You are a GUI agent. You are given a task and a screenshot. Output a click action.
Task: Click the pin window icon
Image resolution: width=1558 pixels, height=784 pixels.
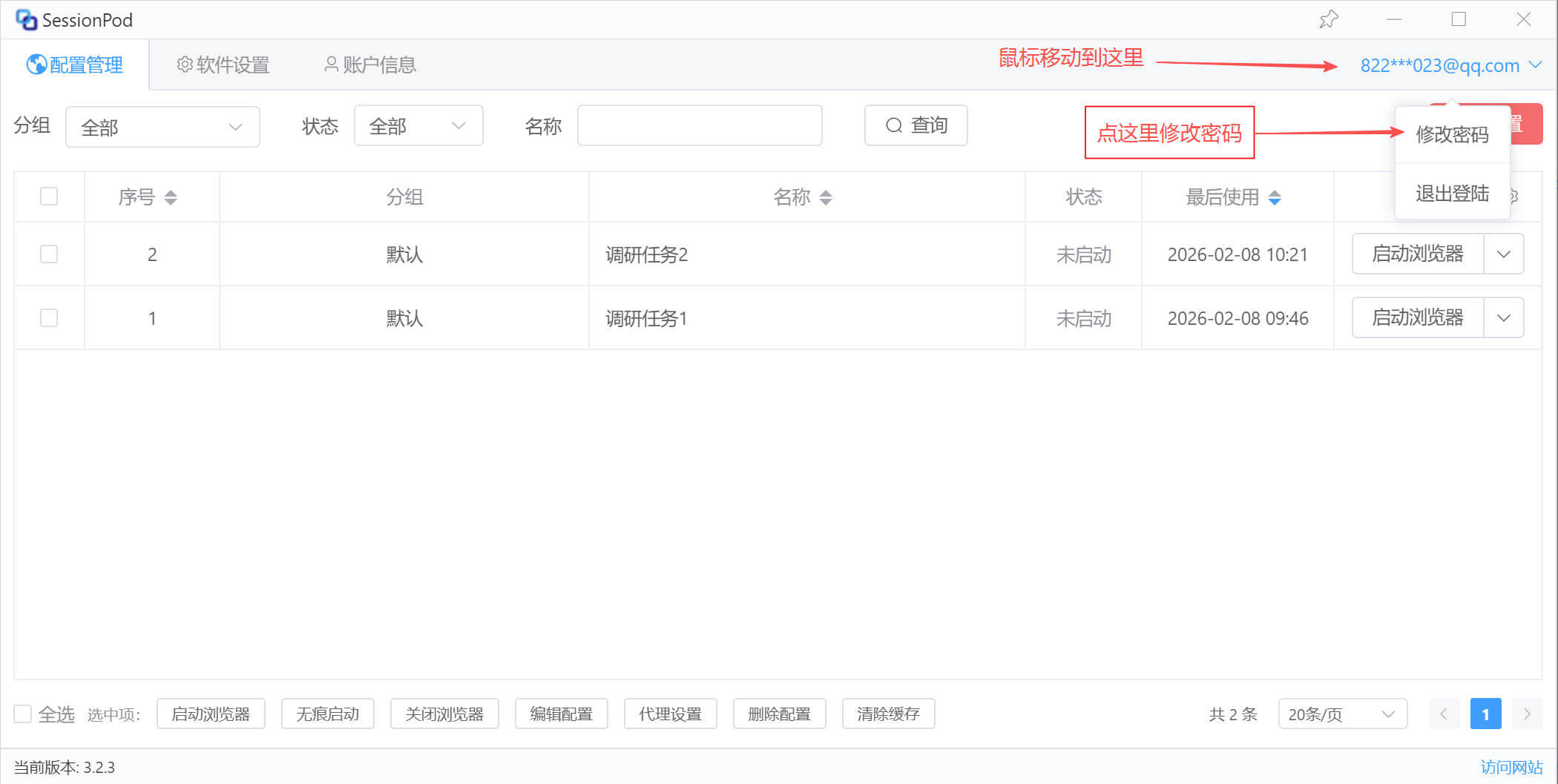point(1328,19)
